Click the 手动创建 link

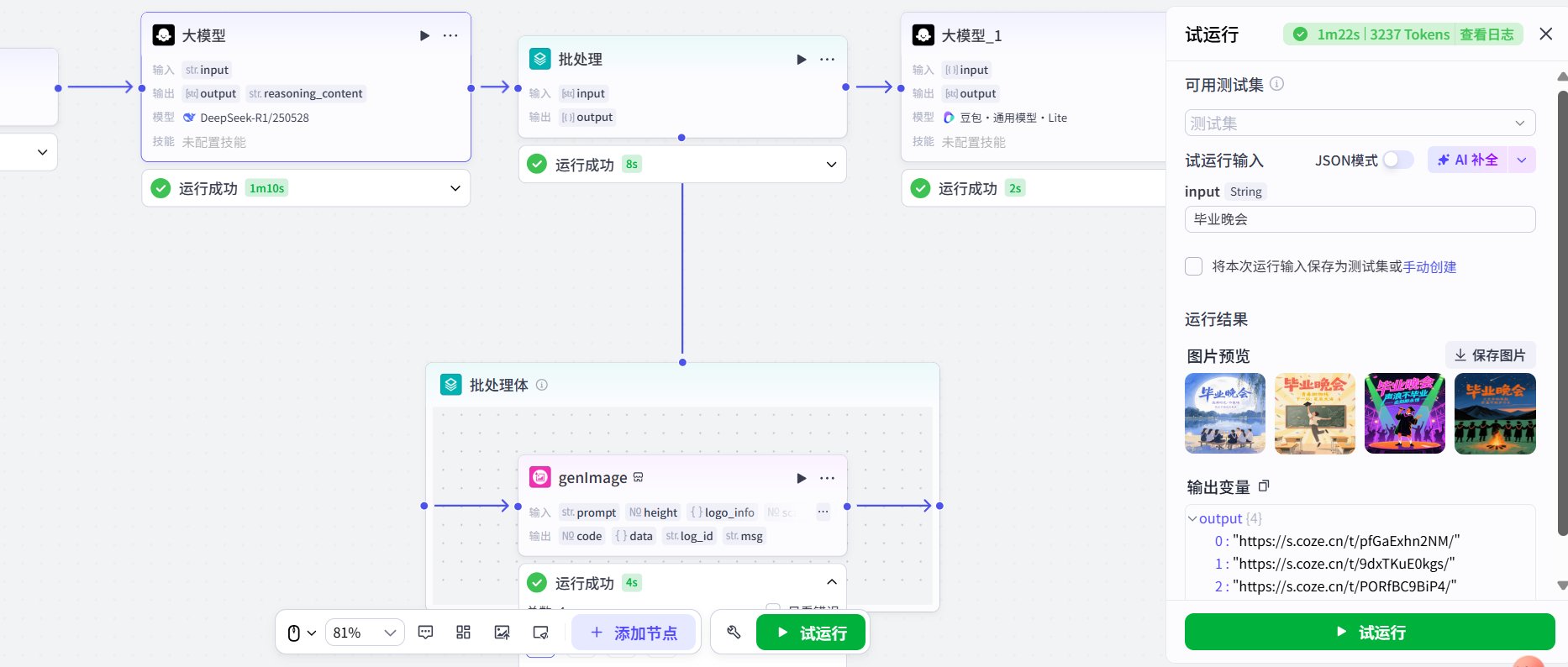[1429, 266]
